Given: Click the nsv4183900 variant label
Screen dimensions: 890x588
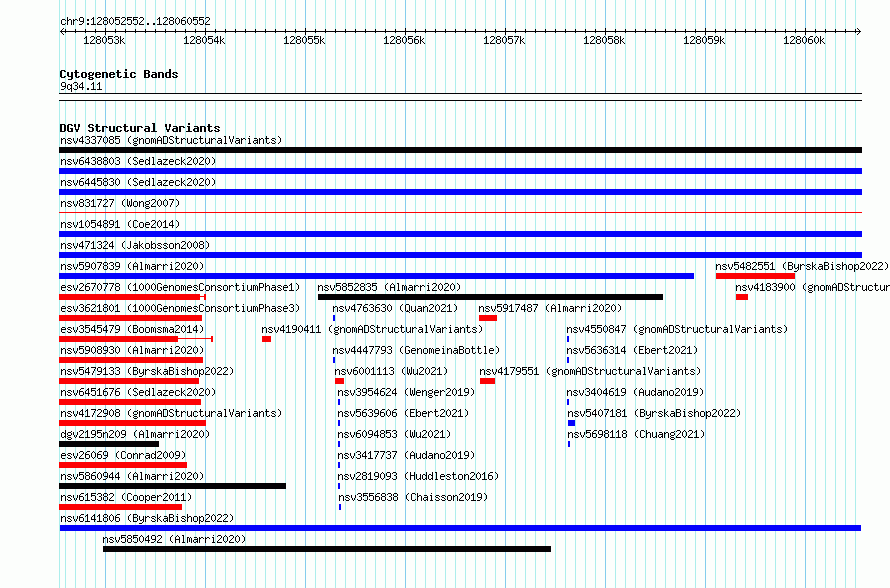Looking at the screenshot, I should (812, 287).
